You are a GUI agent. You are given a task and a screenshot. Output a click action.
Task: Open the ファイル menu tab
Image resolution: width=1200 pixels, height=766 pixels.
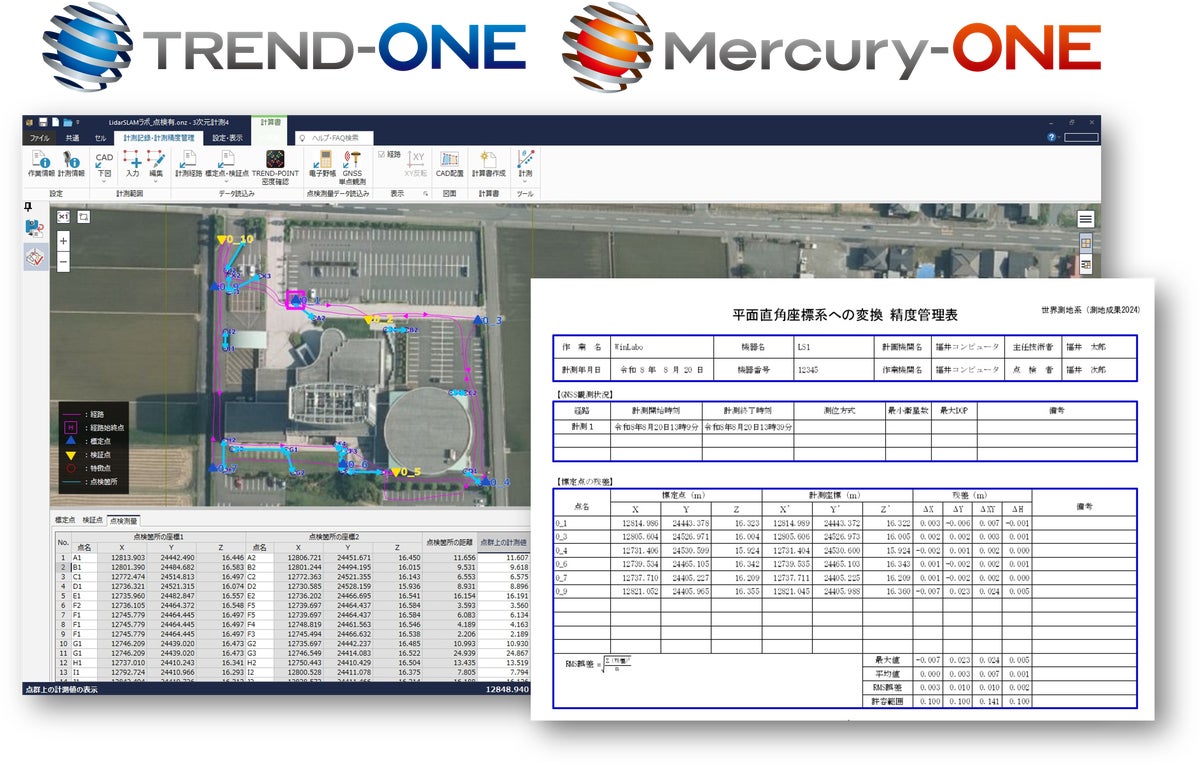[x=40, y=138]
